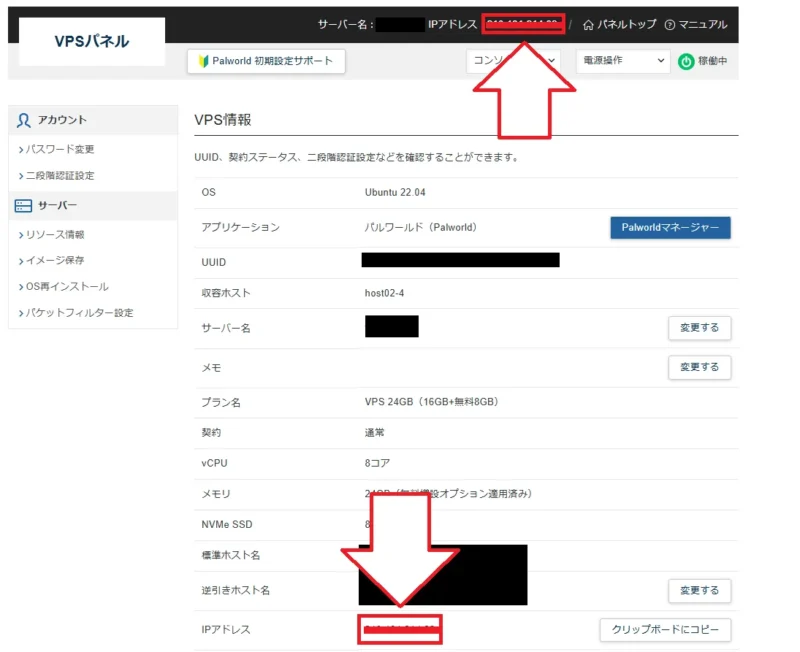800x652 pixels.
Task: Click the VPS 24GB plan name value
Action: [x=432, y=402]
